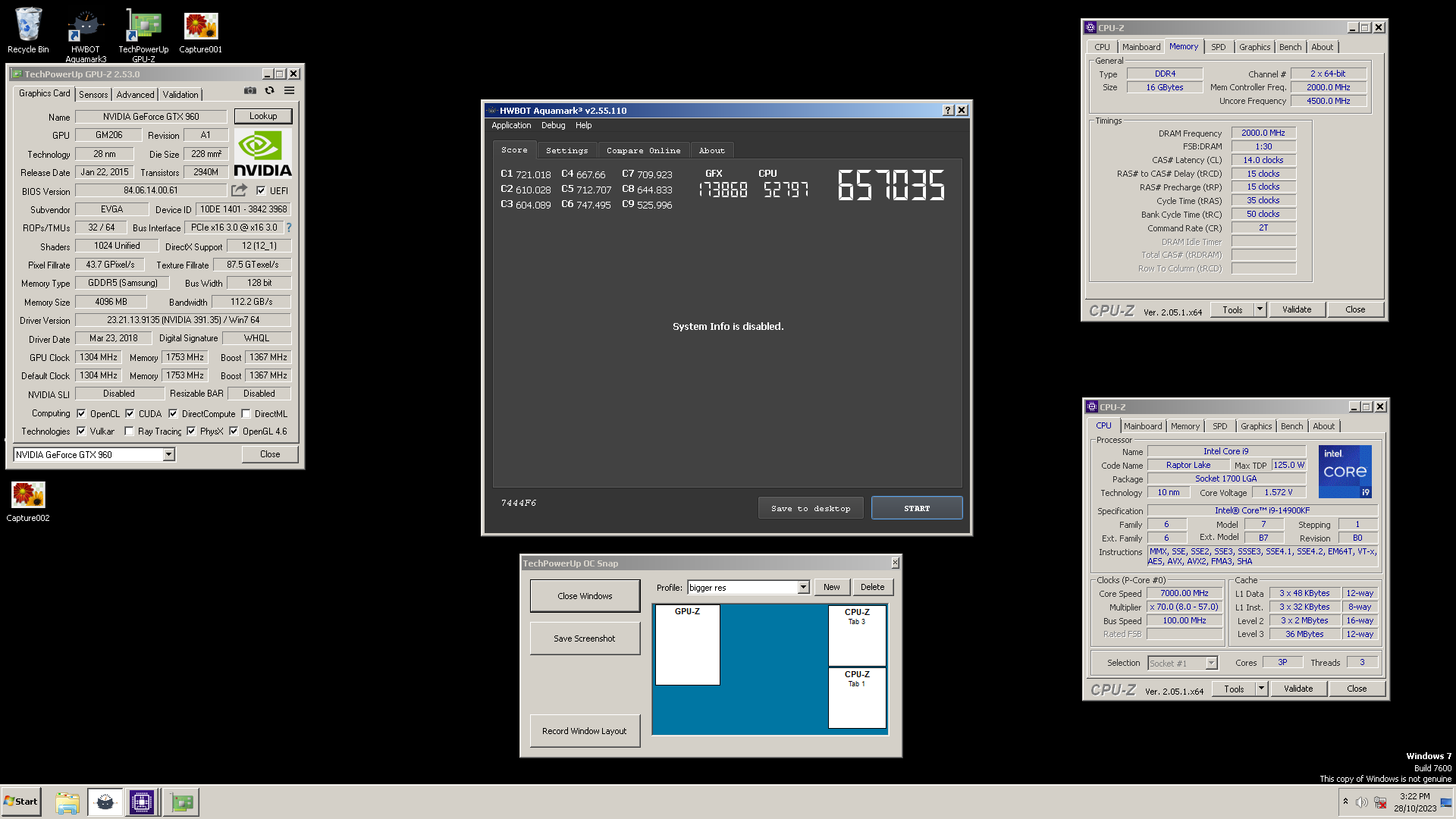This screenshot has width=1456, height=819.
Task: Toggle the CUDA checkbox
Action: (x=130, y=414)
